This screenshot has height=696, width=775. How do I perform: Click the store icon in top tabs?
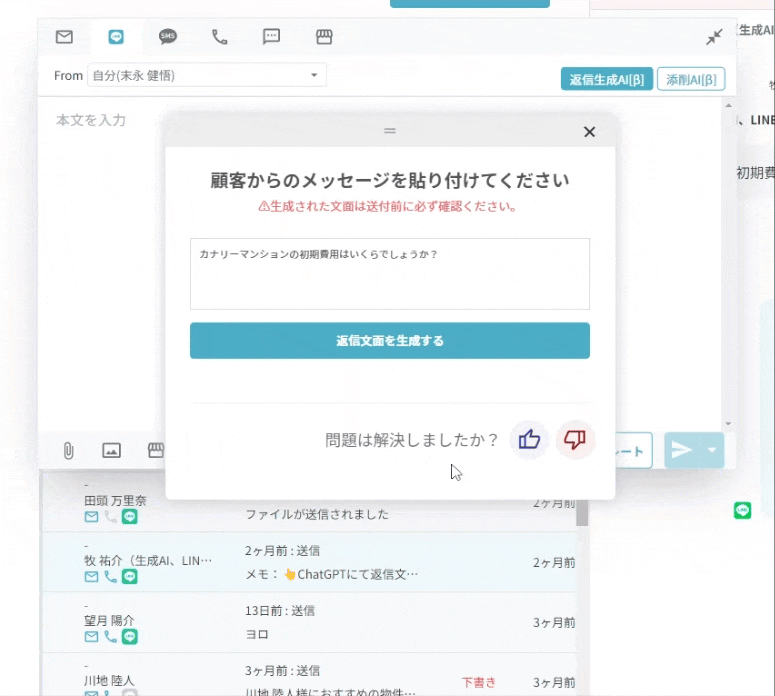pyautogui.click(x=323, y=37)
